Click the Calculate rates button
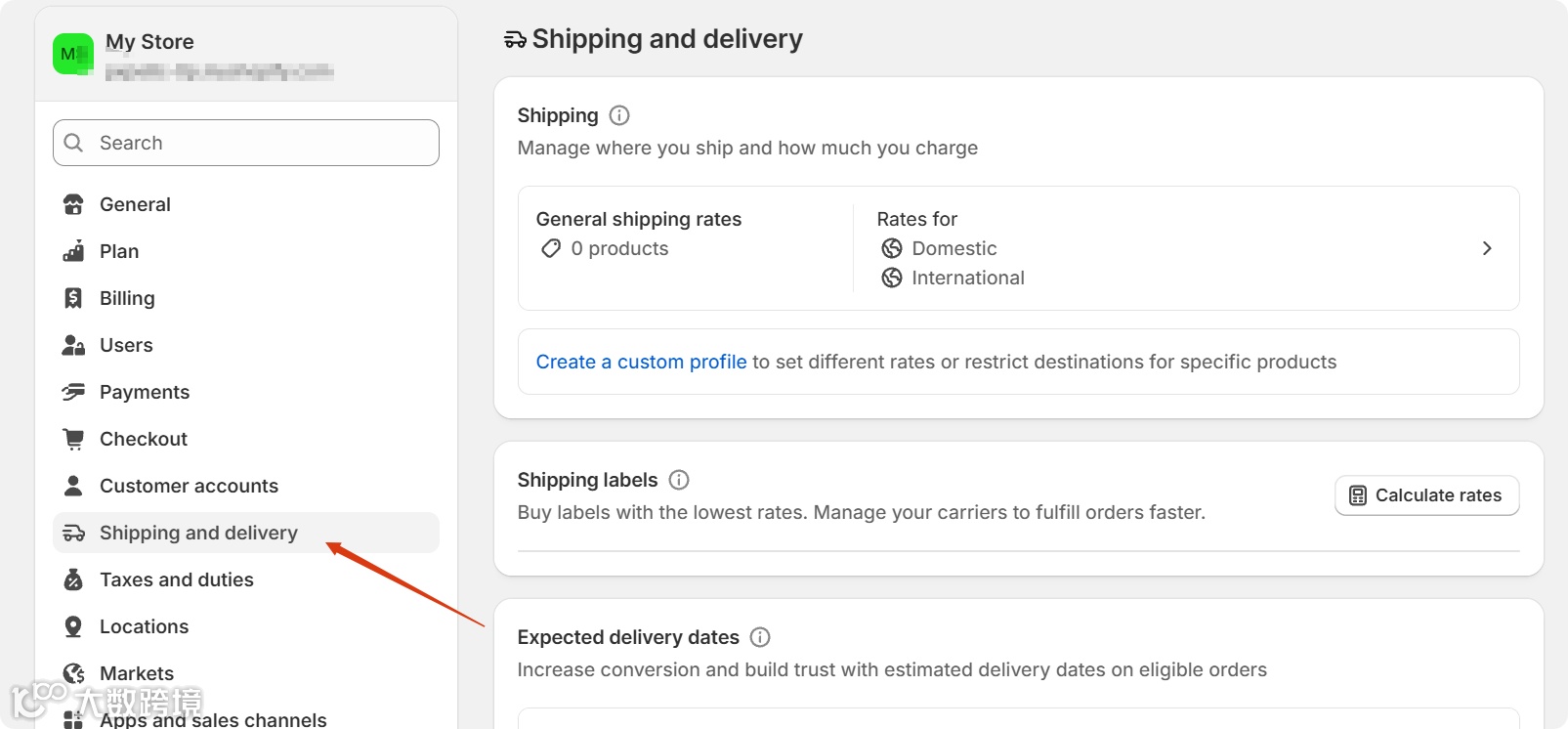 click(1426, 495)
